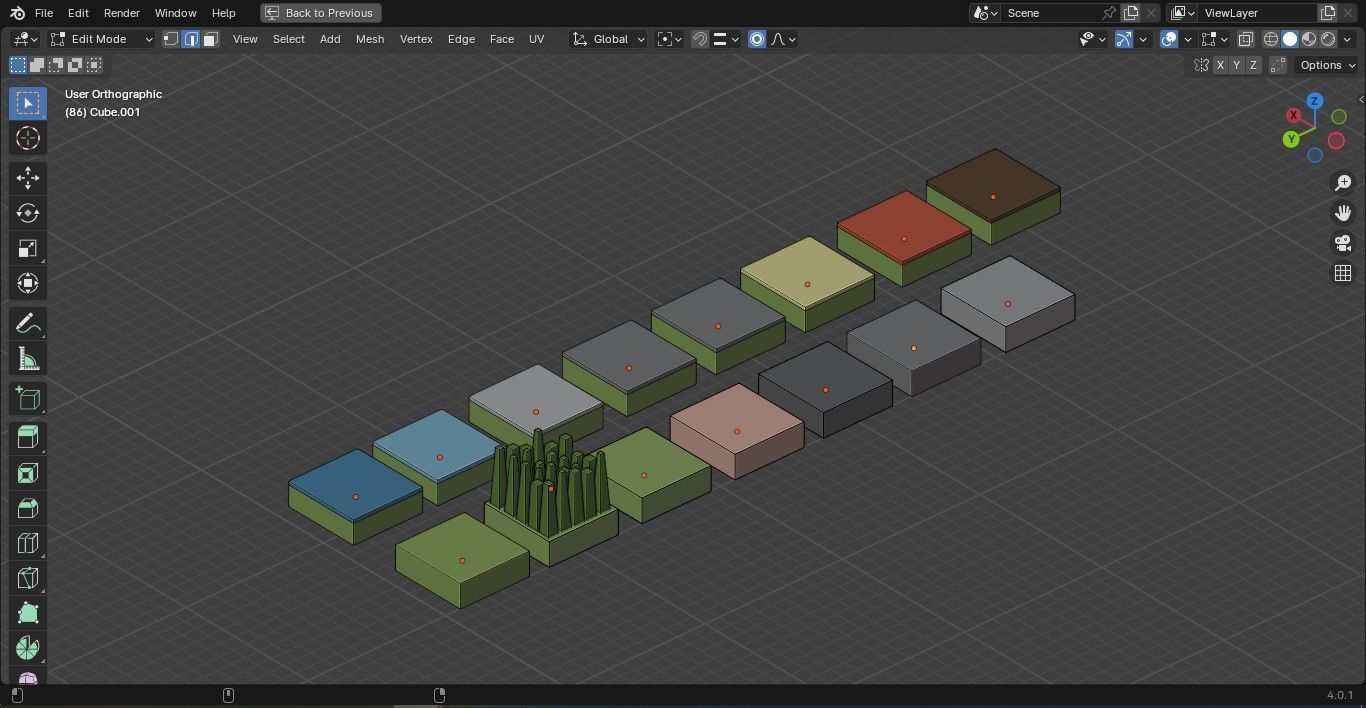Viewport: 1366px width, 708px height.
Task: Switch to material preview shading
Action: 1309,39
